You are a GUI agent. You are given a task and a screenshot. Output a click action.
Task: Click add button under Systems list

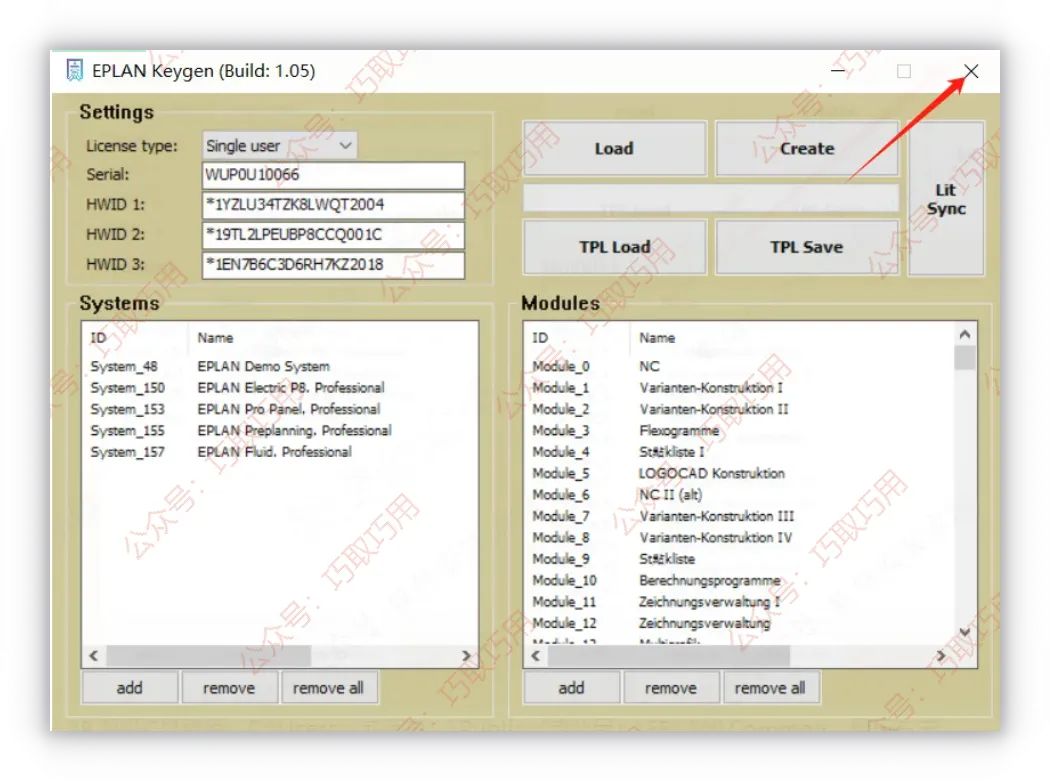[x=129, y=688]
